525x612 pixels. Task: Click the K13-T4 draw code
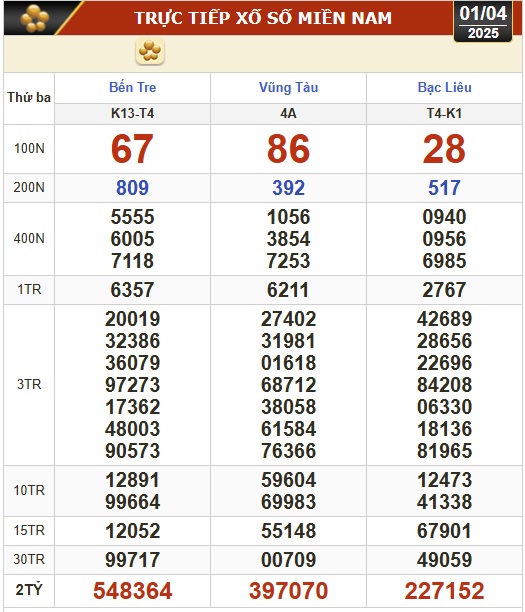coord(132,114)
